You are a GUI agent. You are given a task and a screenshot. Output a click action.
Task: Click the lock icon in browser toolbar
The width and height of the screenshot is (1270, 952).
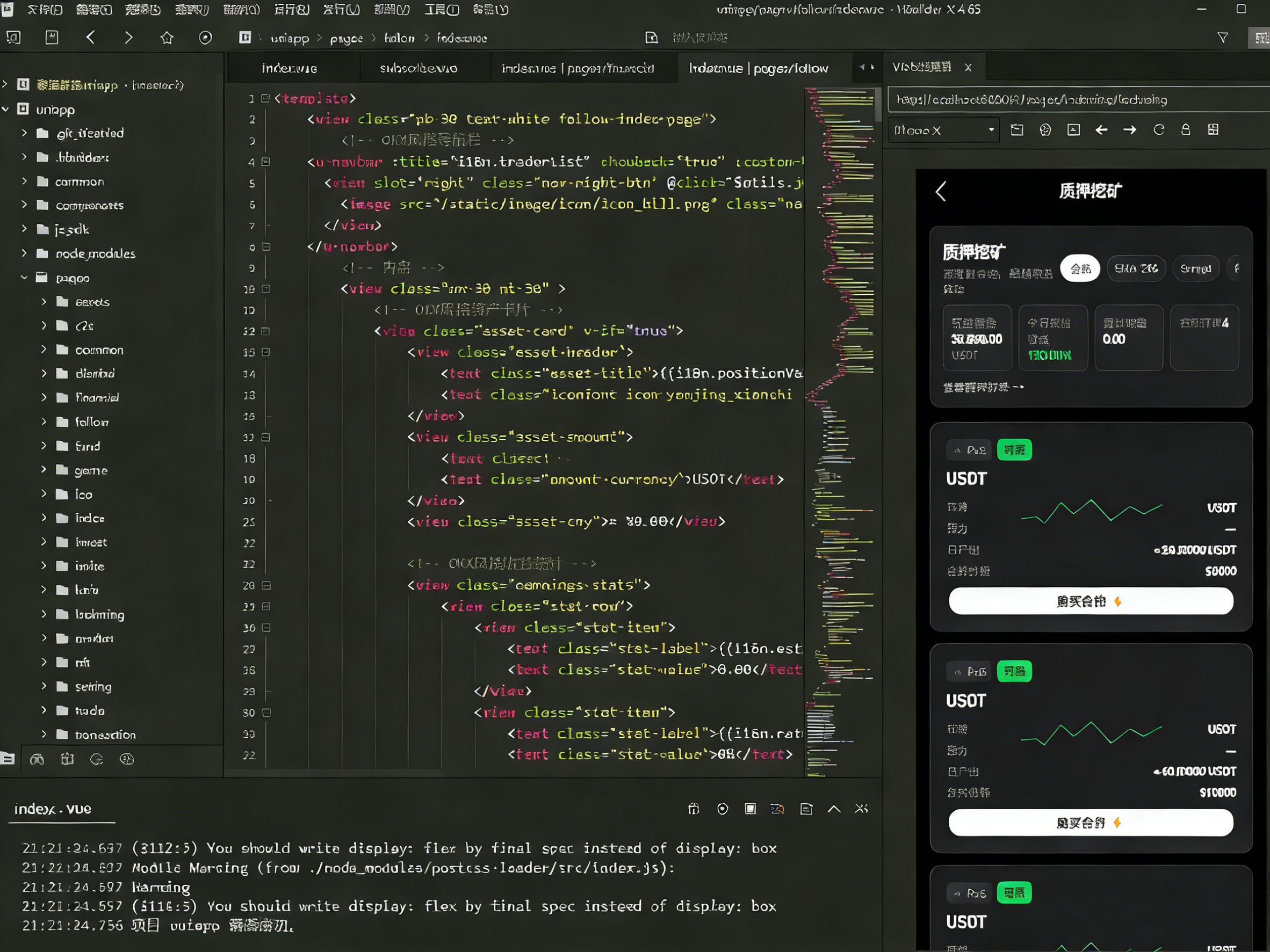tap(1186, 130)
